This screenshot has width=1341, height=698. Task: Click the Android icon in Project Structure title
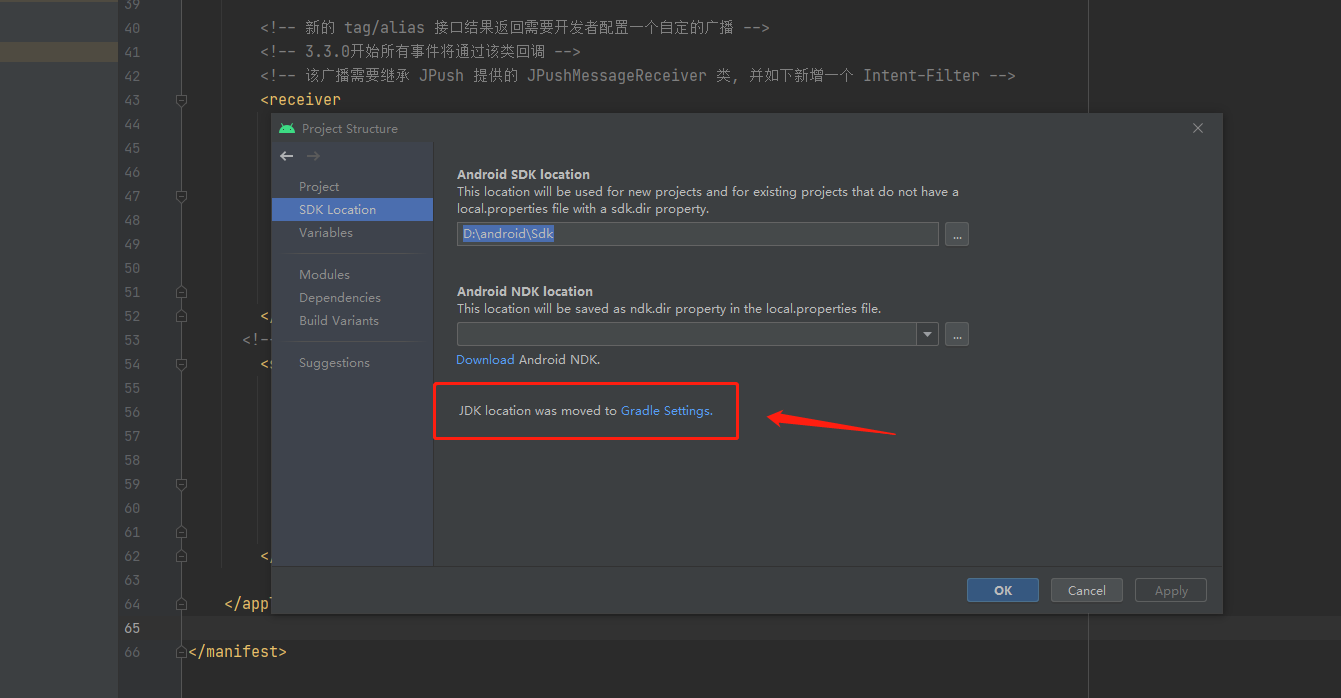coord(287,128)
